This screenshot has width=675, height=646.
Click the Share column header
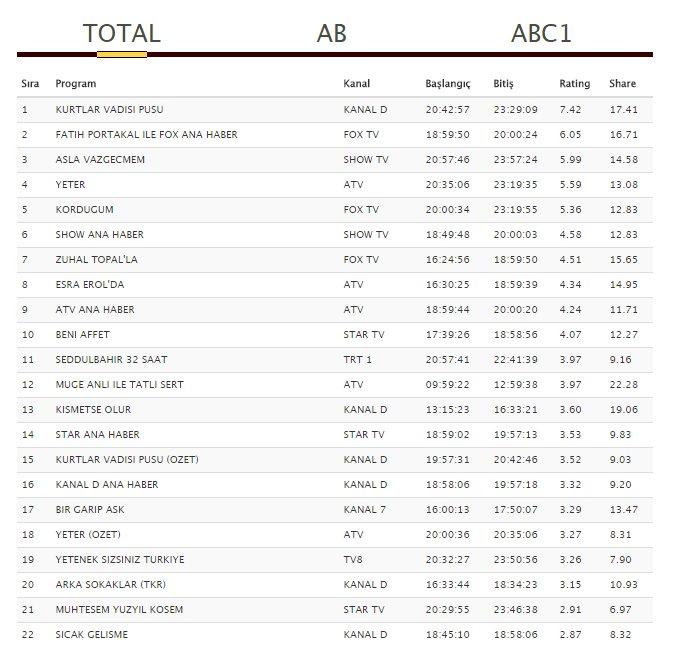(622, 84)
